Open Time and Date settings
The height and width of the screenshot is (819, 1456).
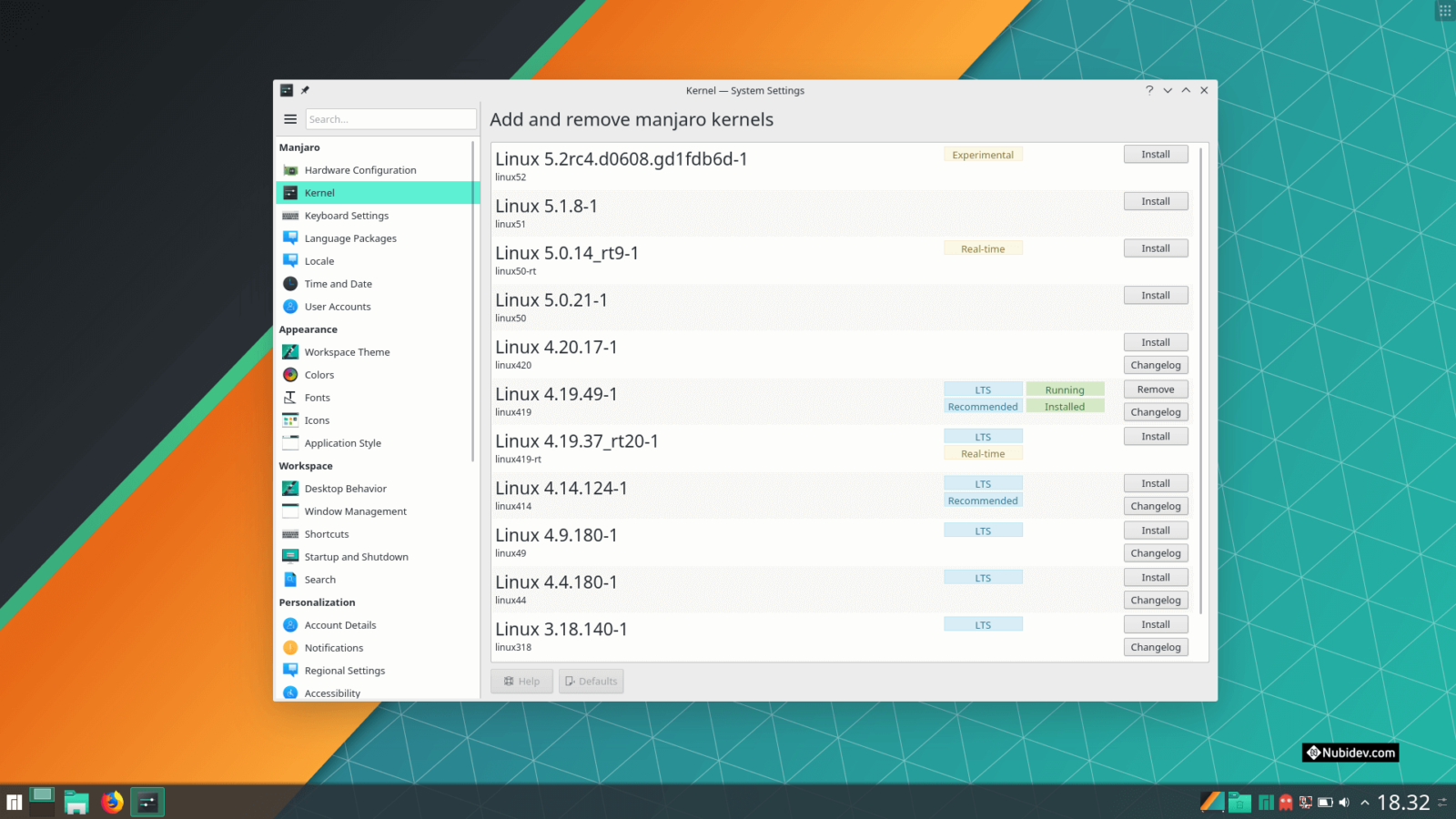click(x=339, y=284)
